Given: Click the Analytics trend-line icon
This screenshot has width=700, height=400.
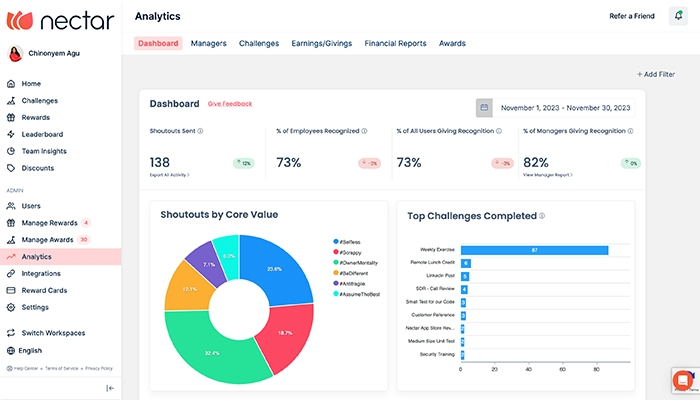Looking at the screenshot, I should [11, 257].
